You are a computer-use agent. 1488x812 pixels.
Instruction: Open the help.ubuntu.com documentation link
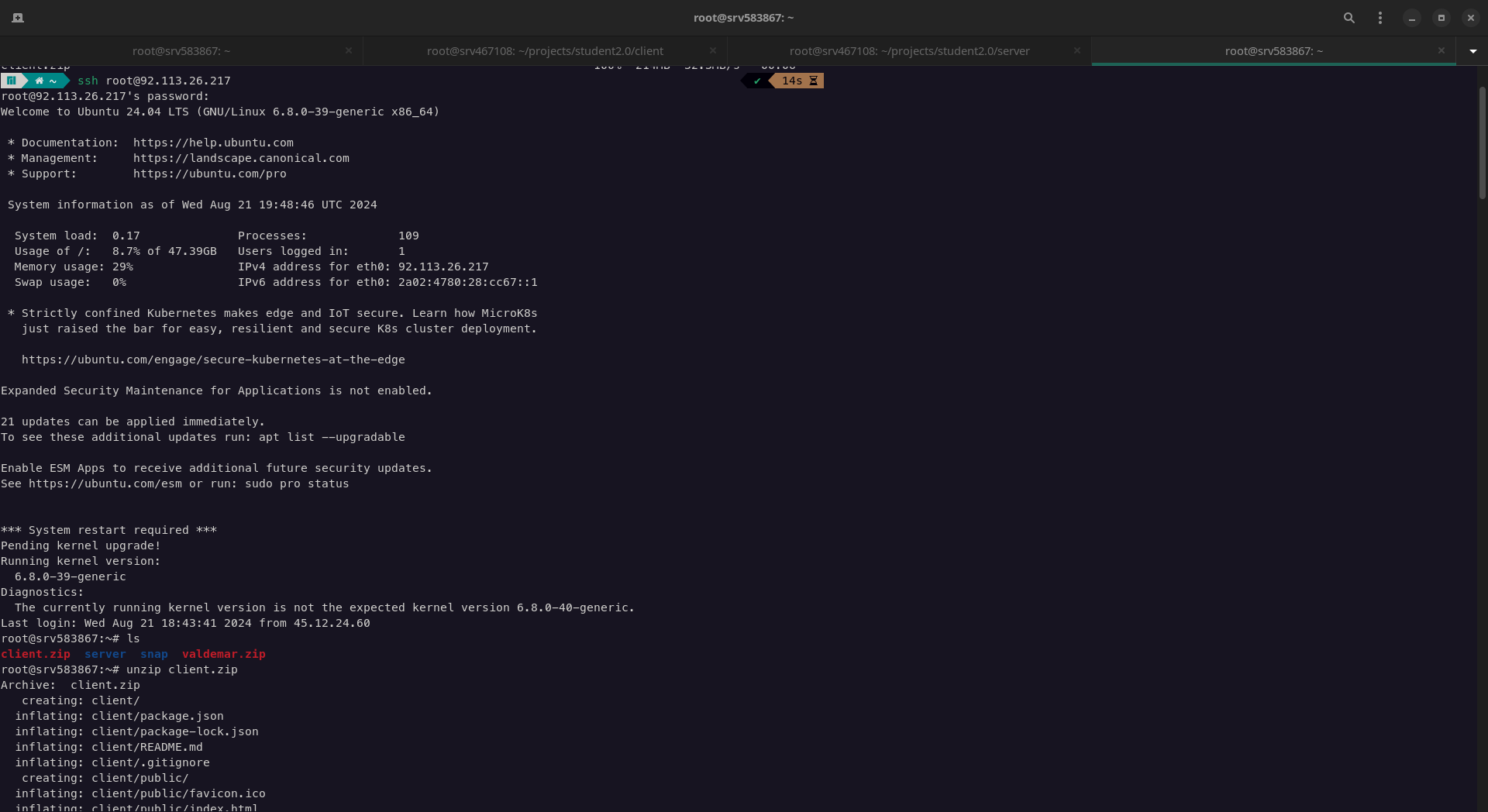213,143
